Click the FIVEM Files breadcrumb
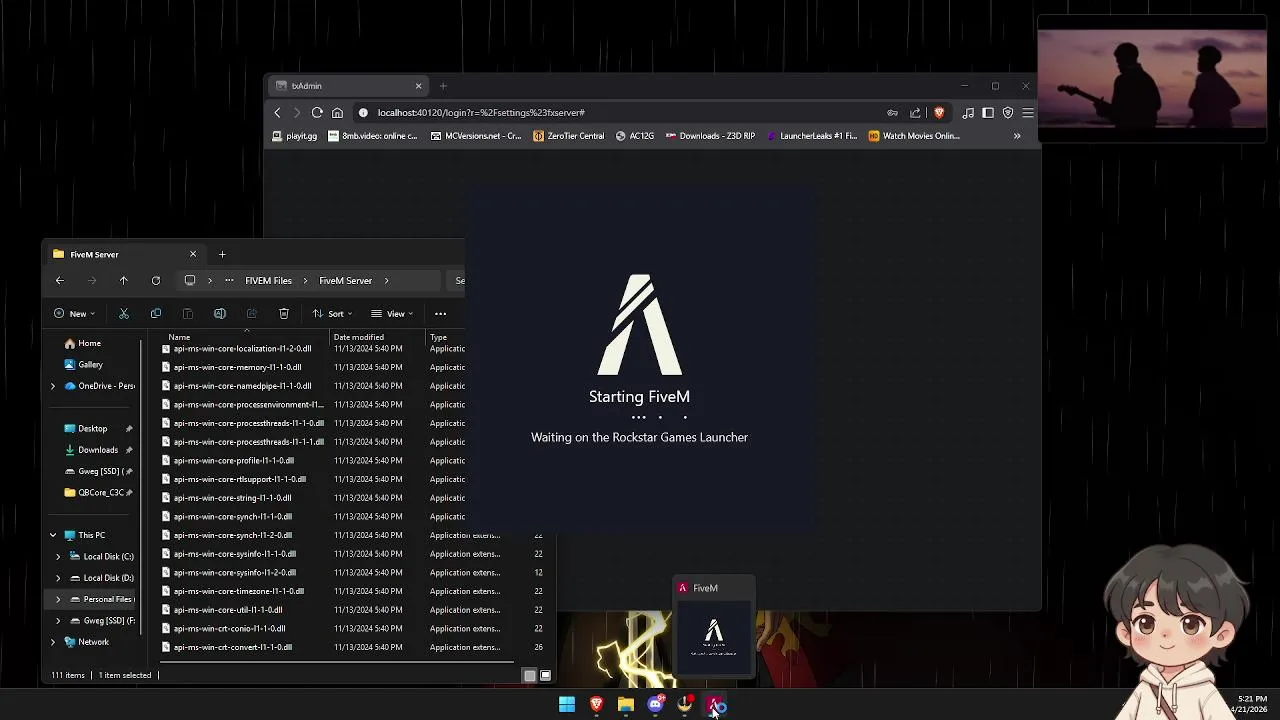The width and height of the screenshot is (1280, 720). click(268, 281)
